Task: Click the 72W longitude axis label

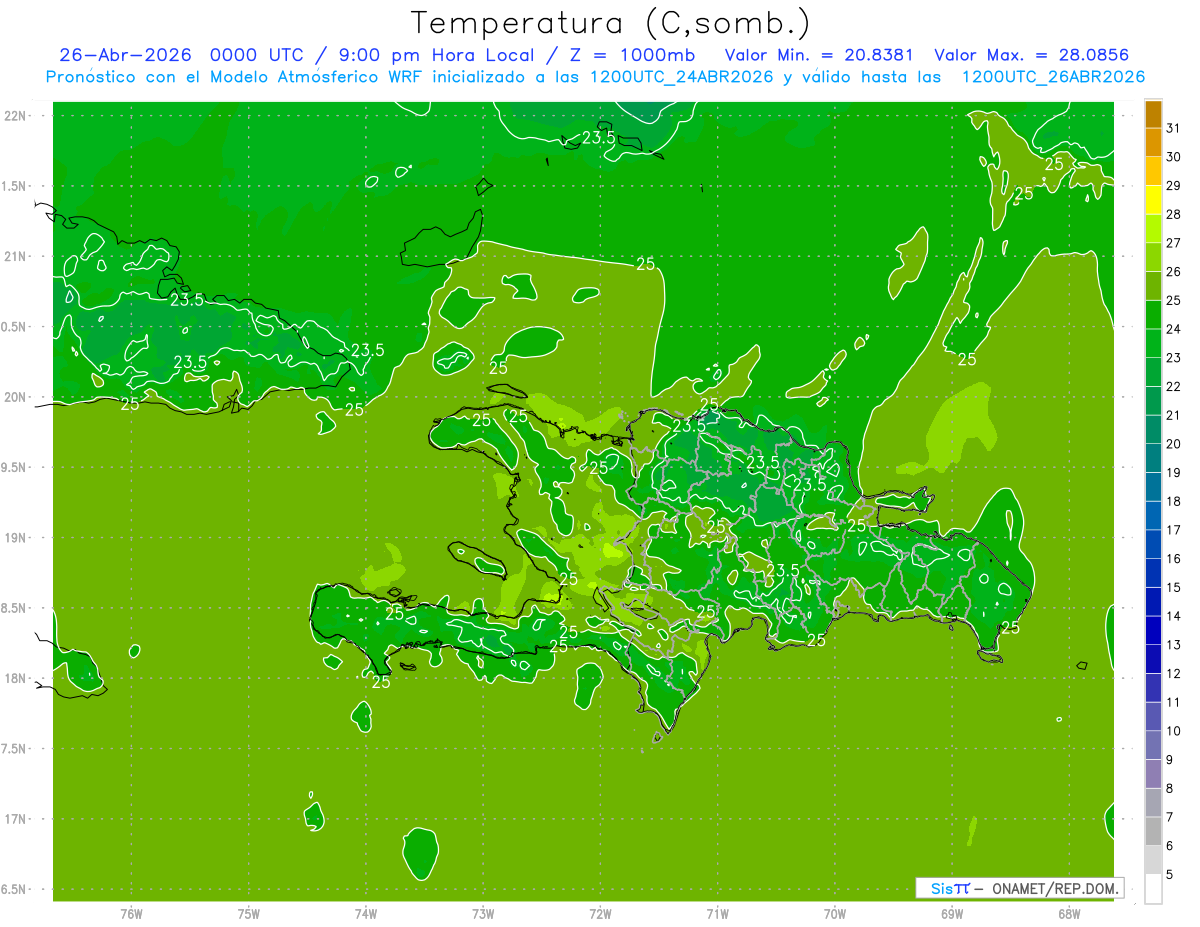Action: [x=600, y=914]
